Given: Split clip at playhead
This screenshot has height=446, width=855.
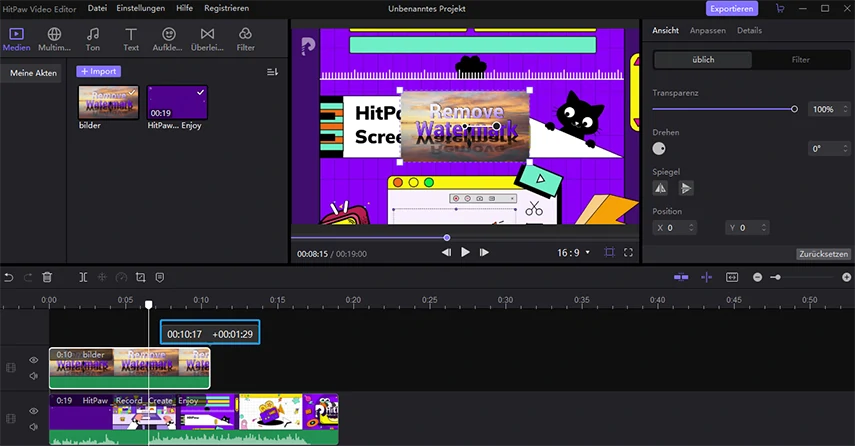Looking at the screenshot, I should 83,278.
